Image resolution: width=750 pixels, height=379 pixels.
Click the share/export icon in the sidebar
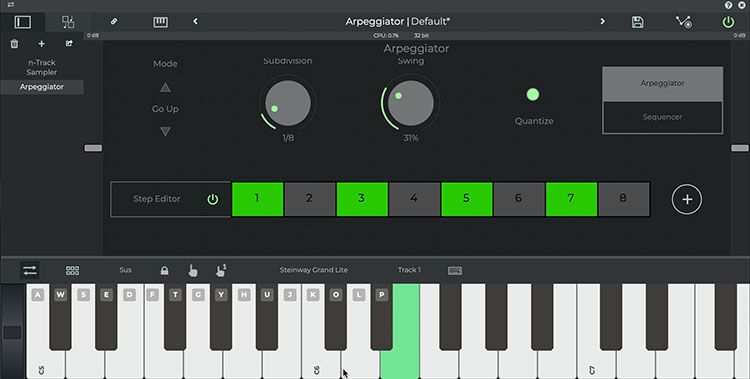tap(69, 44)
